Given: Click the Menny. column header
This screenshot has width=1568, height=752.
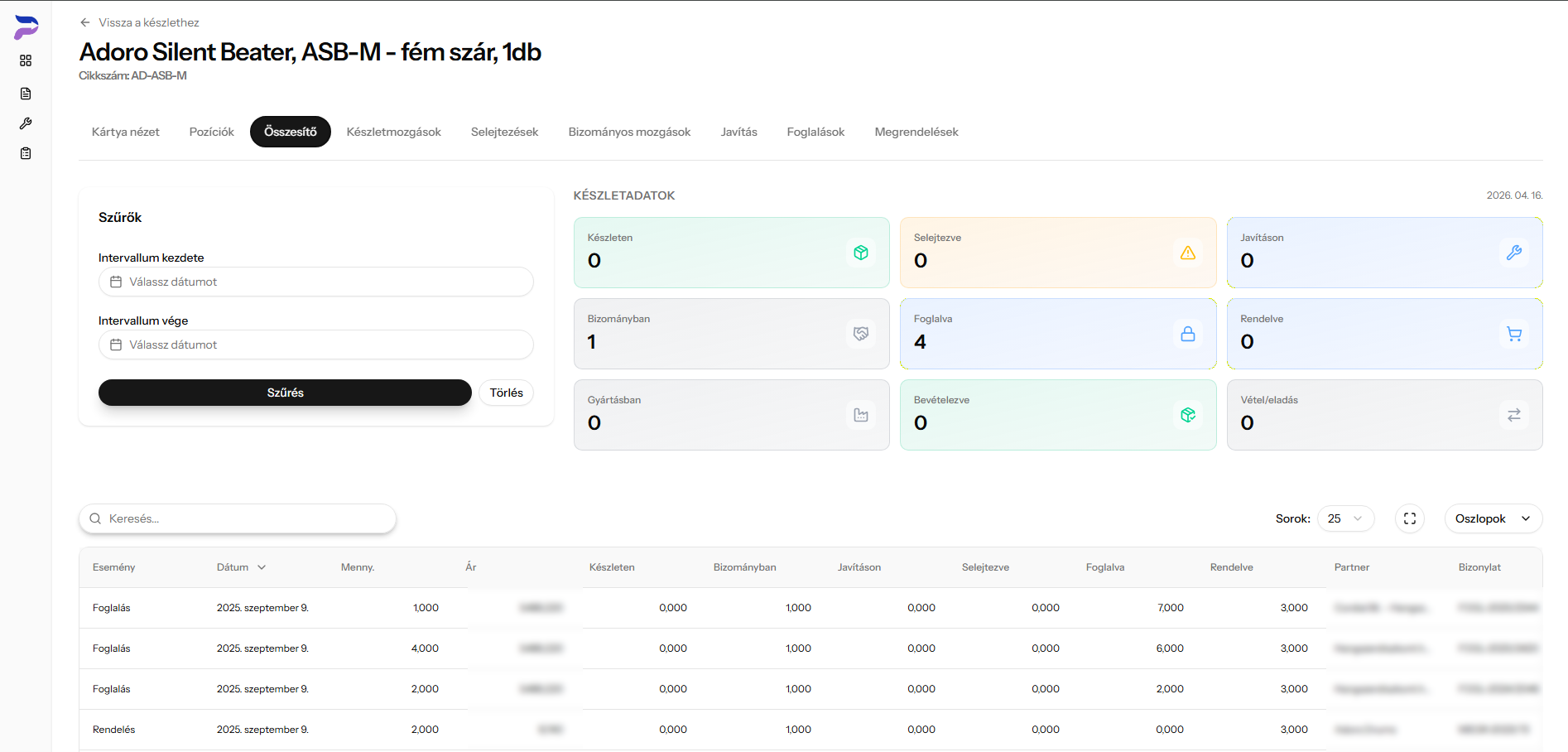Looking at the screenshot, I should 358,567.
